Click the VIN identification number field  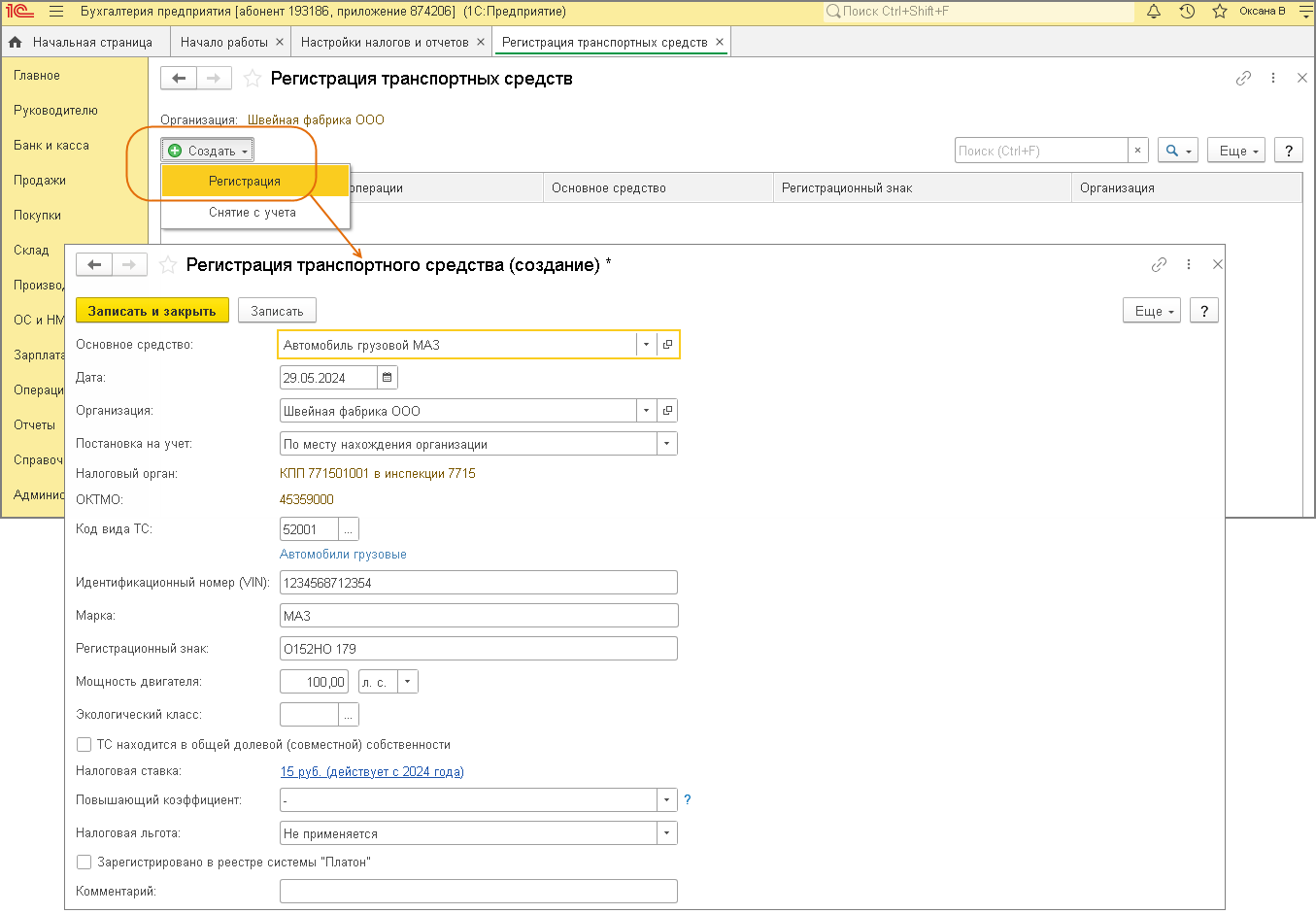click(x=479, y=583)
